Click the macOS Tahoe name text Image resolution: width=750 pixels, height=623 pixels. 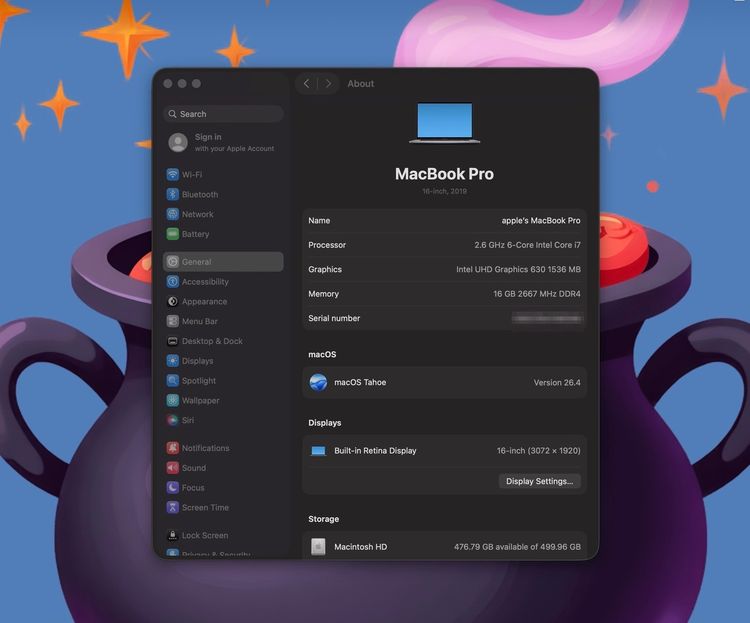point(360,382)
